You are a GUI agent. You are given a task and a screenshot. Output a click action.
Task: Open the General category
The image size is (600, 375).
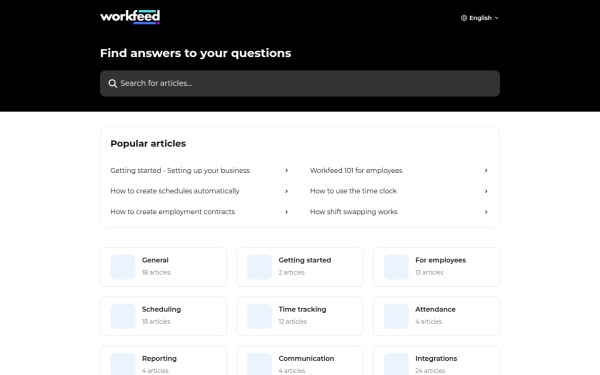(x=163, y=267)
